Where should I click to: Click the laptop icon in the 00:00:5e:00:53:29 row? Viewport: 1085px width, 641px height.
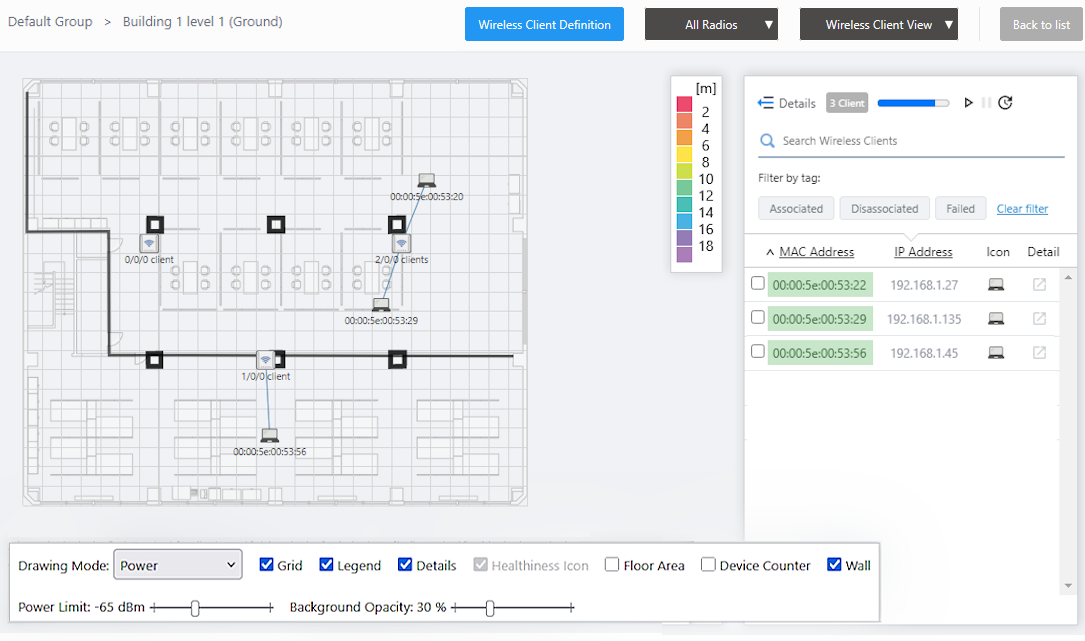pyautogui.click(x=995, y=319)
